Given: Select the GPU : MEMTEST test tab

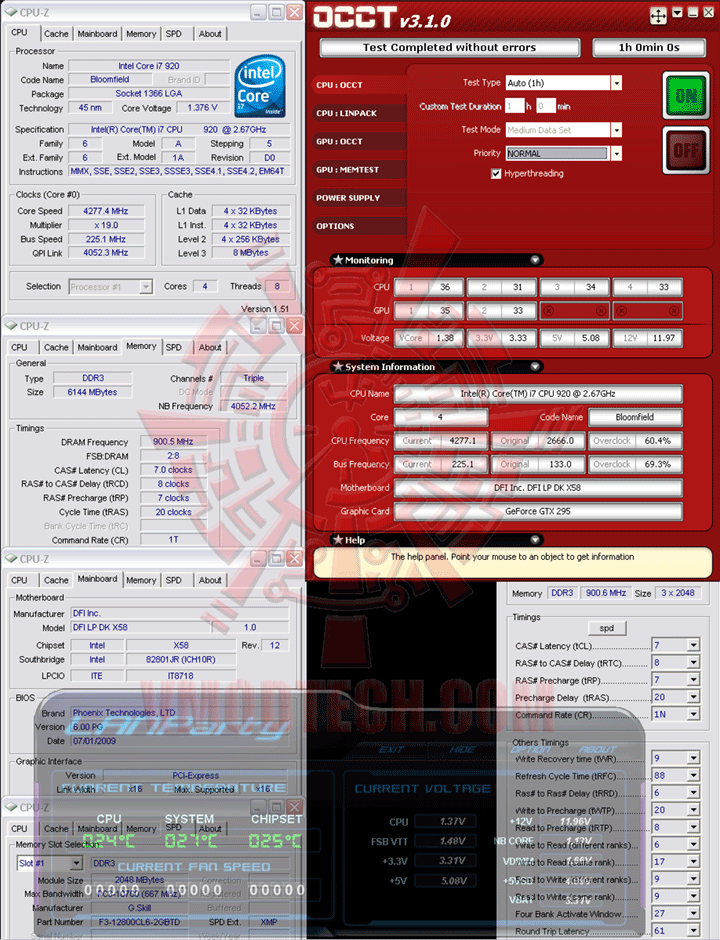Looking at the screenshot, I should (357, 170).
